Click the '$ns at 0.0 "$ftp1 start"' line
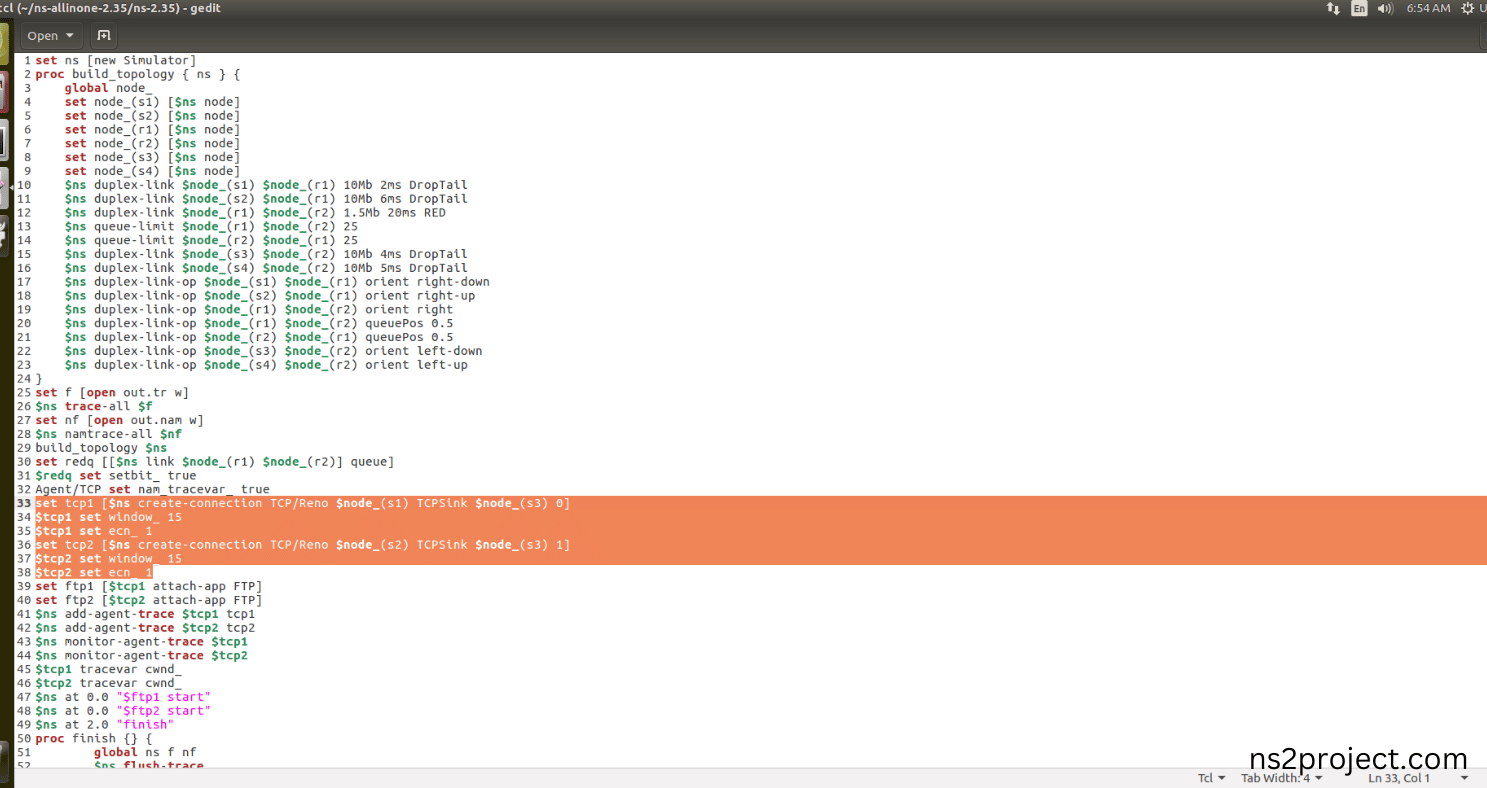Screen dimensions: 1487x788 [x=123, y=697]
